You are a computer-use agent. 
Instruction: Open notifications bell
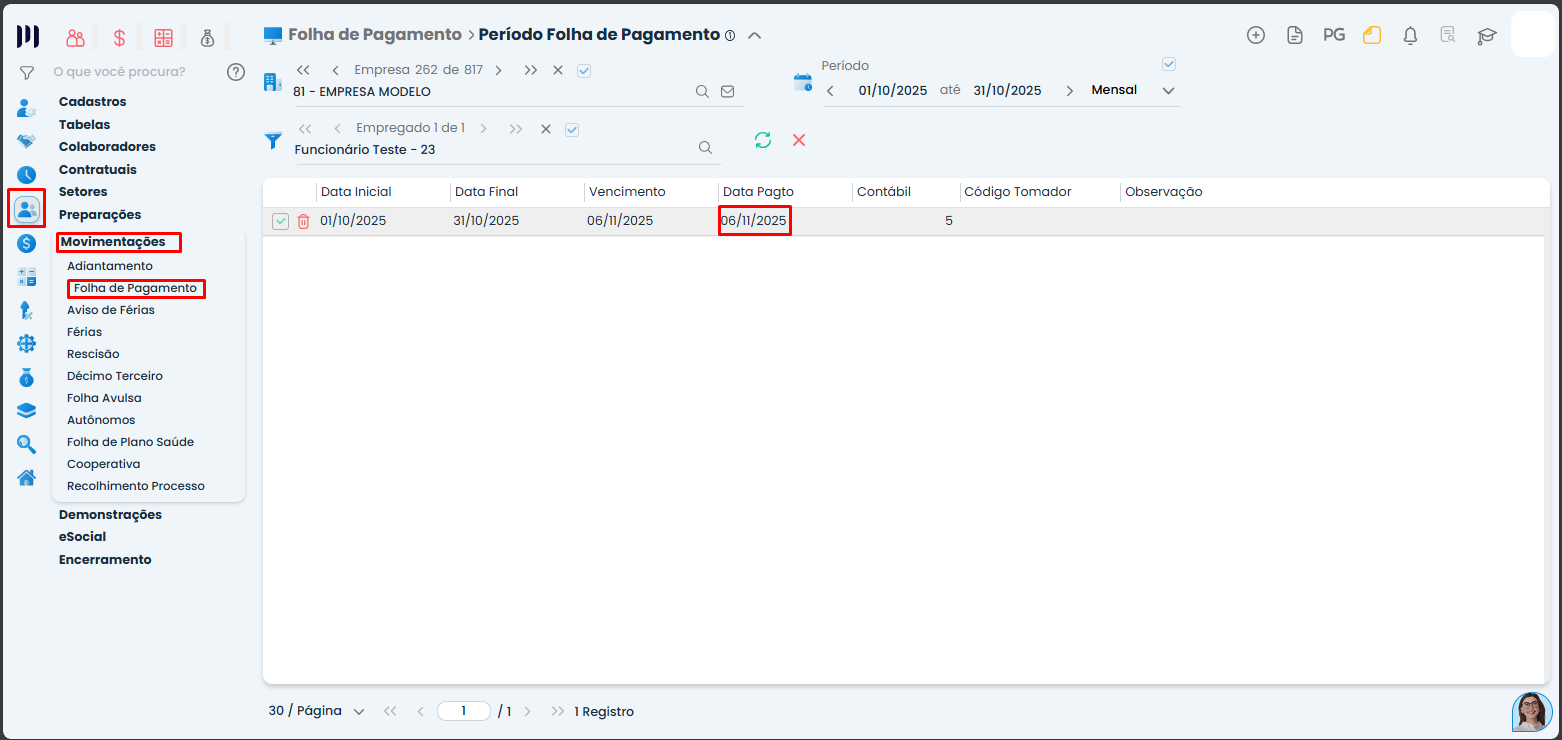1410,35
